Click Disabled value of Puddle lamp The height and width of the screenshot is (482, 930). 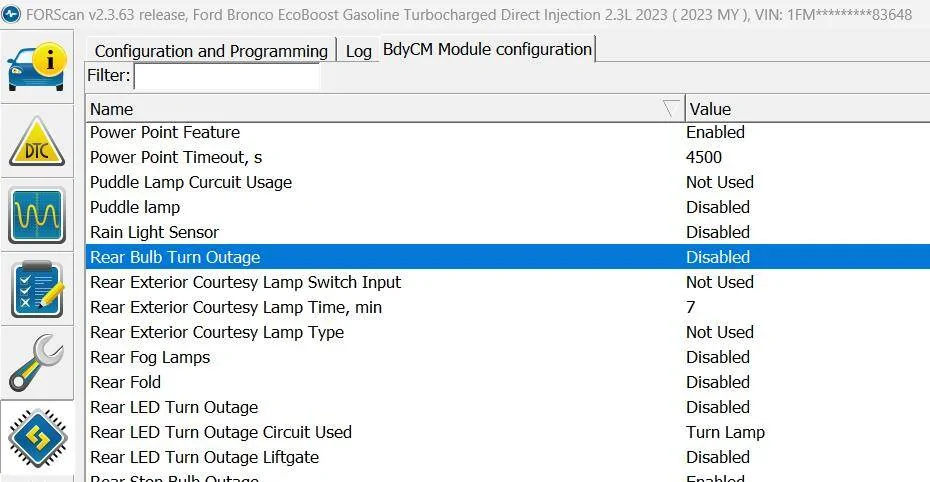point(718,207)
